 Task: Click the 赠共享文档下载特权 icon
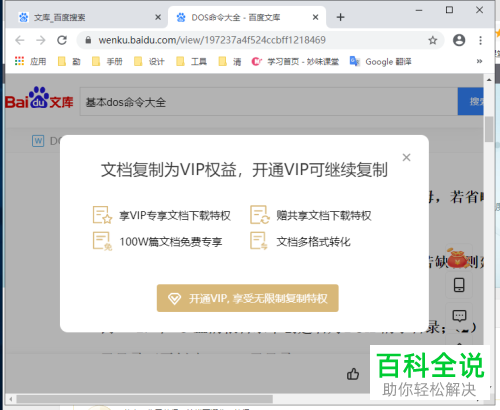tap(260, 215)
